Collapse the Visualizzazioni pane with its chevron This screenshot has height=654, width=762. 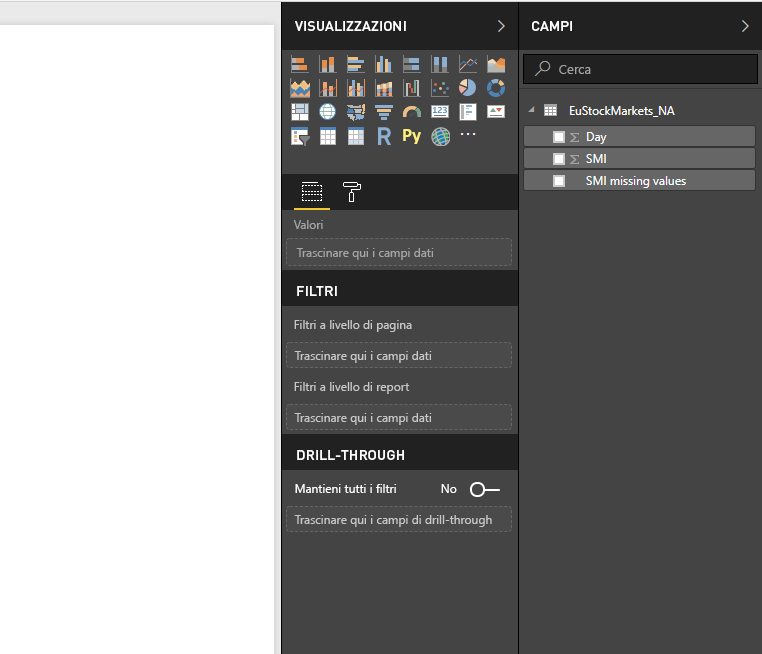click(x=501, y=26)
